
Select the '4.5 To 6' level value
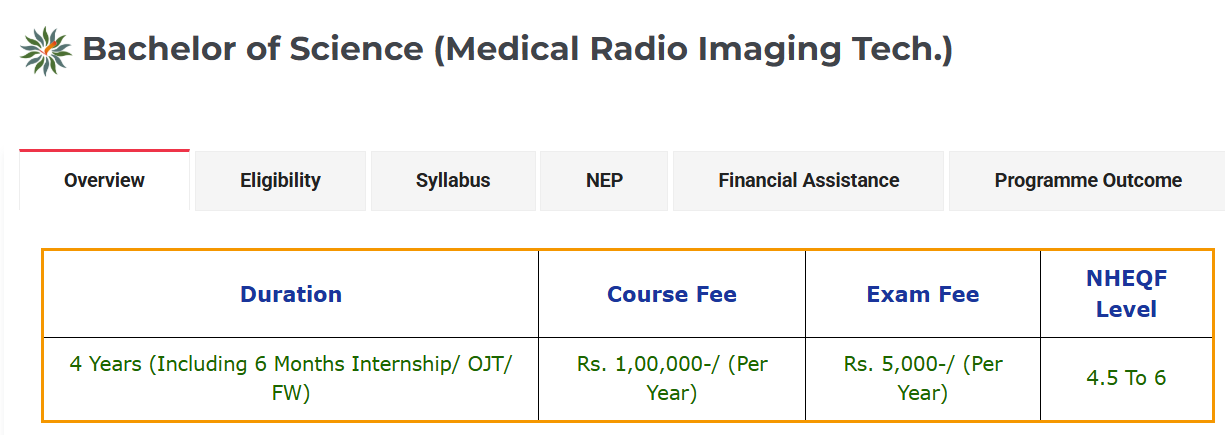click(1126, 378)
